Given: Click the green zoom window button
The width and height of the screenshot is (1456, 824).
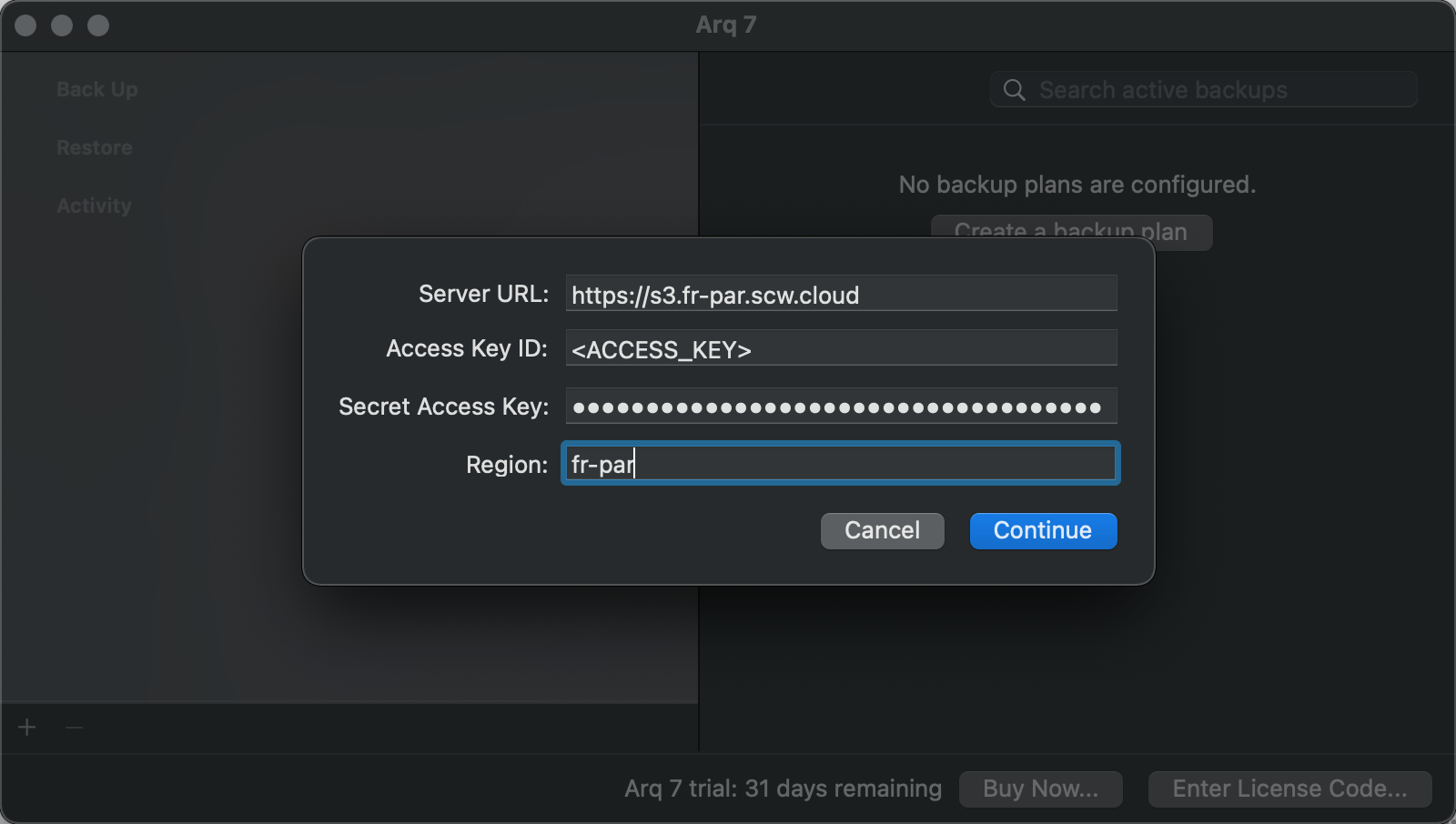Looking at the screenshot, I should 98,25.
